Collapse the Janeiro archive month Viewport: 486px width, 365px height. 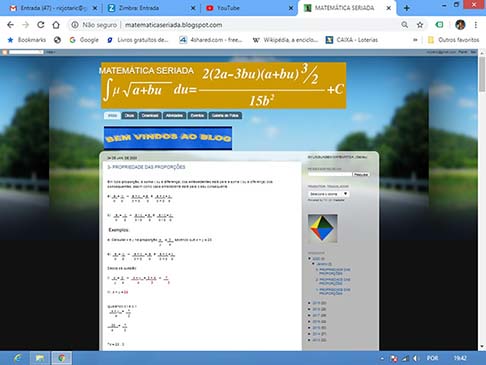(314, 264)
